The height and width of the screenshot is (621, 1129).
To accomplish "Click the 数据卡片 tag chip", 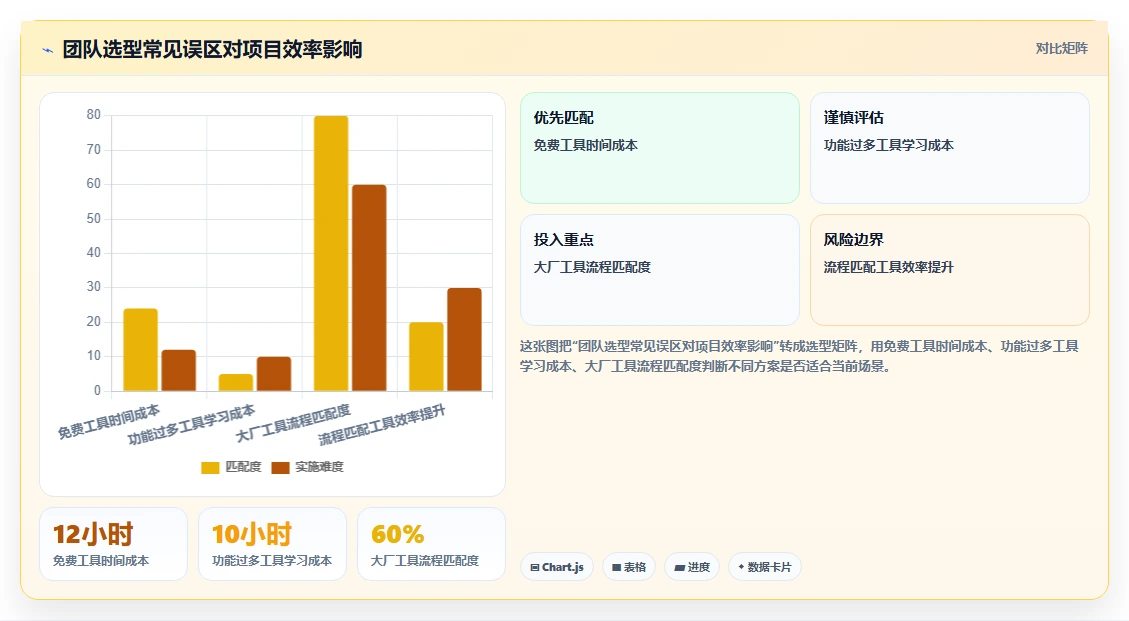I will [765, 567].
